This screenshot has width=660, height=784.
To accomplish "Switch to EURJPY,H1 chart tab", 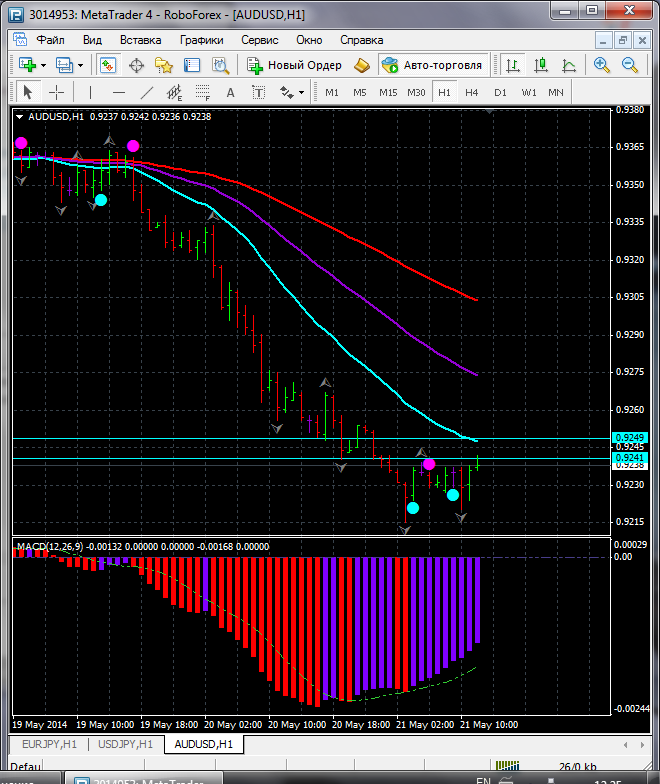I will (x=49, y=744).
